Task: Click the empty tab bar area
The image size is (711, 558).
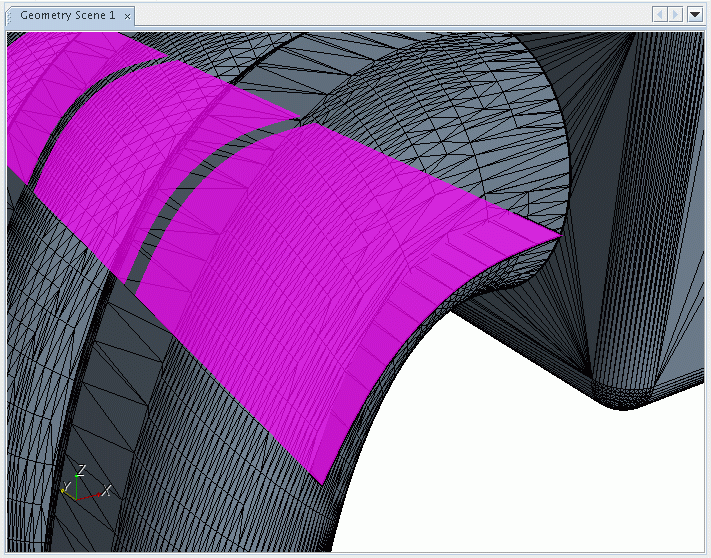Action: [390, 15]
